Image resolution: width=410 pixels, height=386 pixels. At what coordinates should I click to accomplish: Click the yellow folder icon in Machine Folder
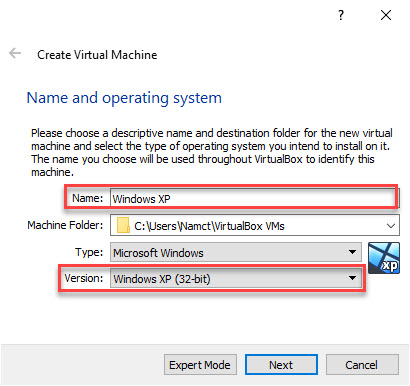[123, 226]
